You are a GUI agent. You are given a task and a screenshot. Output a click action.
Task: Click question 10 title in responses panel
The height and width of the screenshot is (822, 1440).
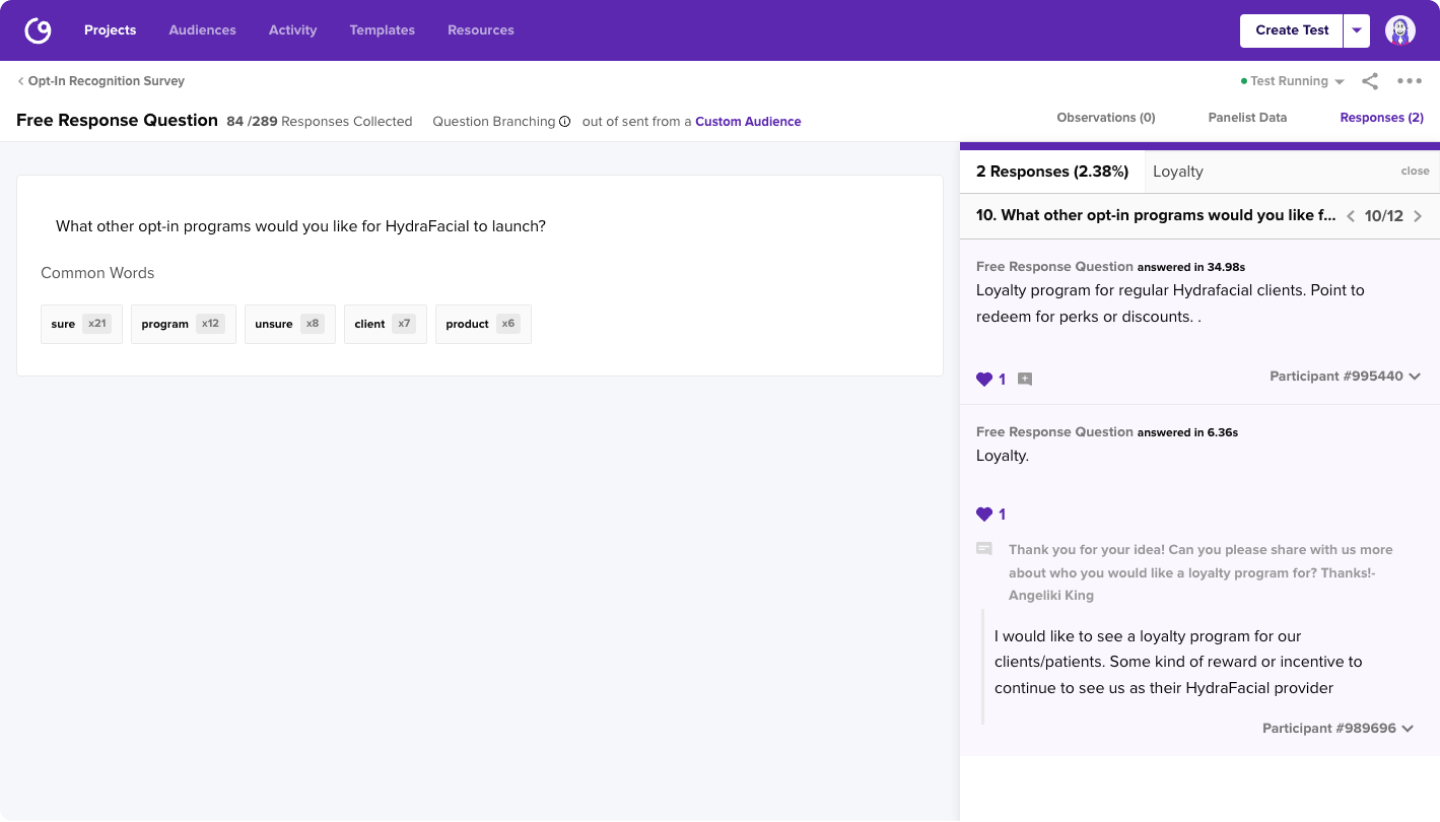tap(1155, 216)
